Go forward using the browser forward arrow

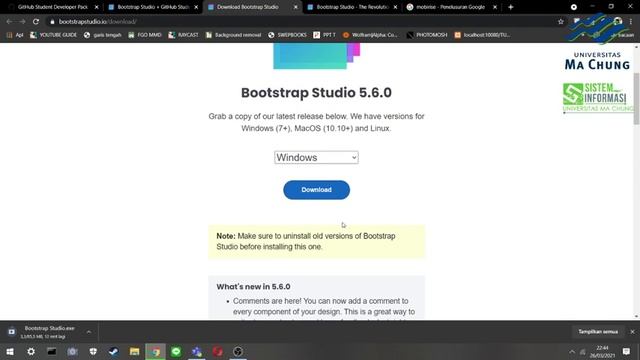pyautogui.click(x=22, y=22)
